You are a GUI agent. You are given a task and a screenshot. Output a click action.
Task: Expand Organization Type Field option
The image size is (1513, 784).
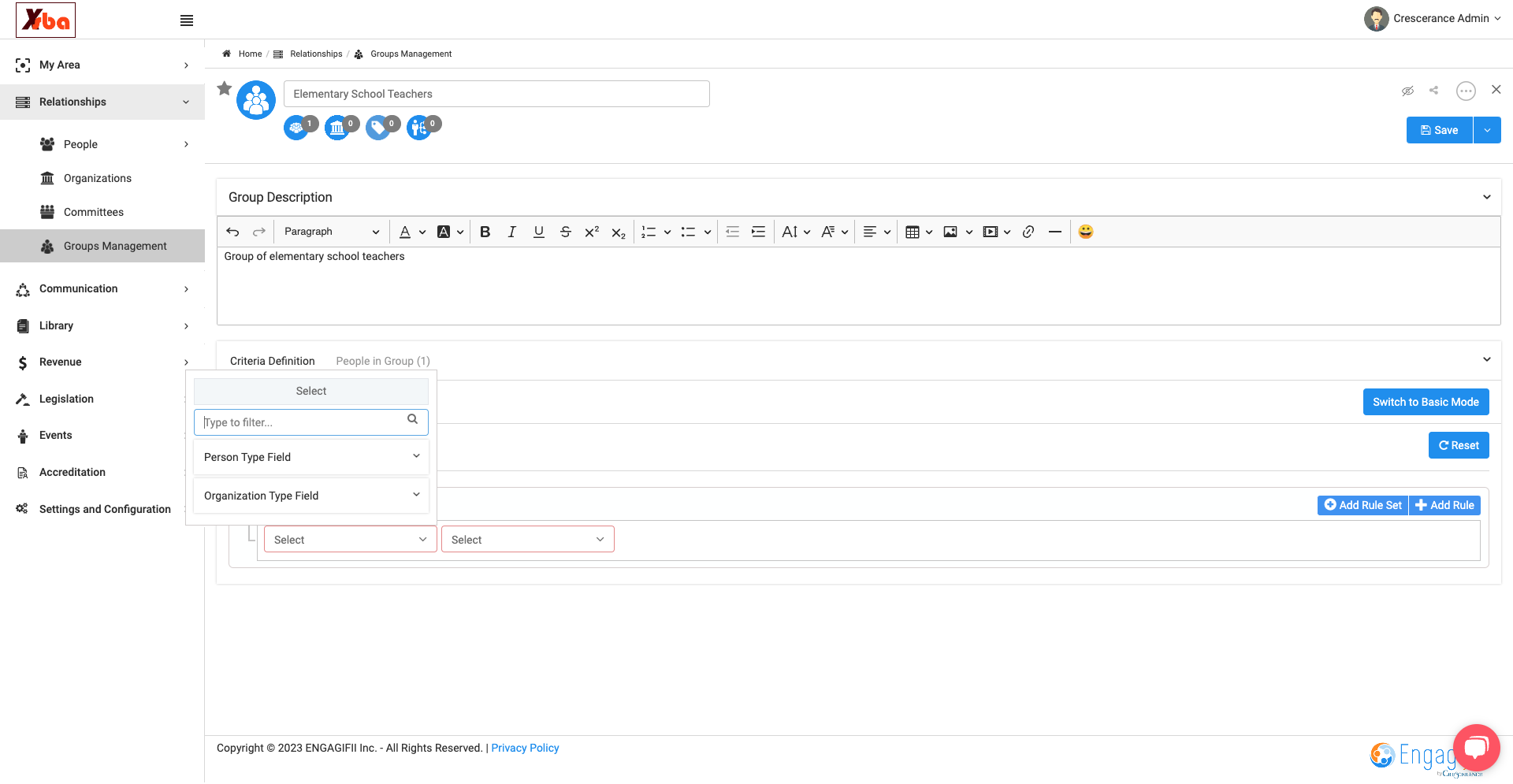pos(311,496)
